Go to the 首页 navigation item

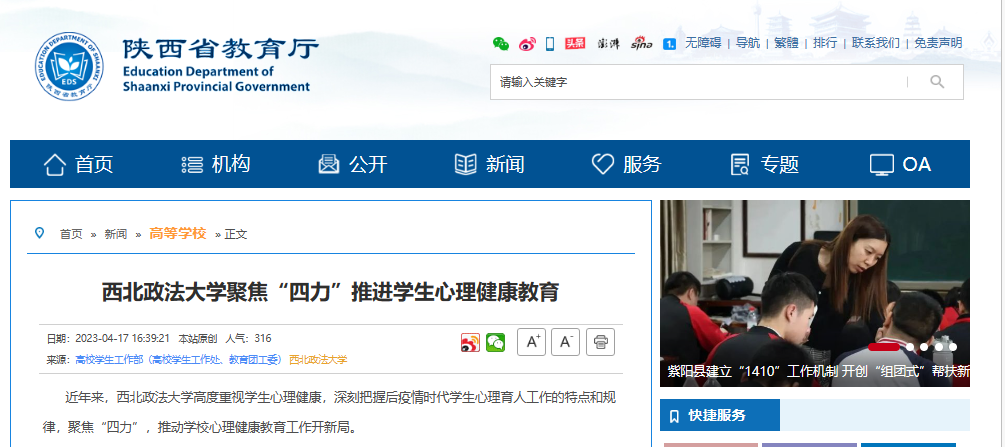[78, 165]
